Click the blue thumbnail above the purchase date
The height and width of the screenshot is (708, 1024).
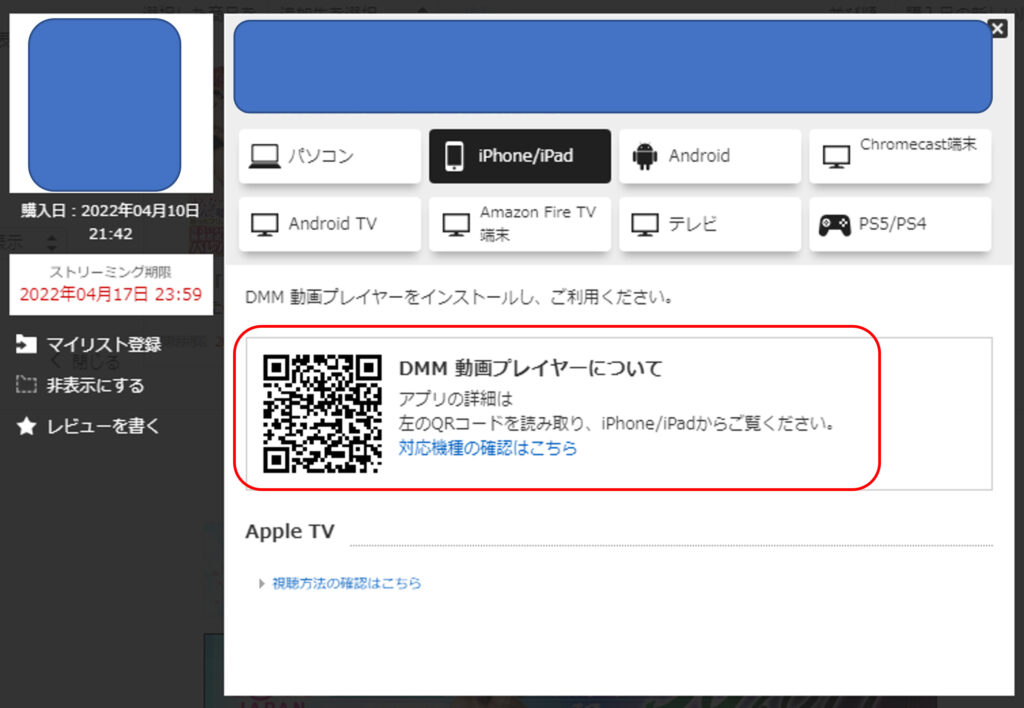point(104,104)
